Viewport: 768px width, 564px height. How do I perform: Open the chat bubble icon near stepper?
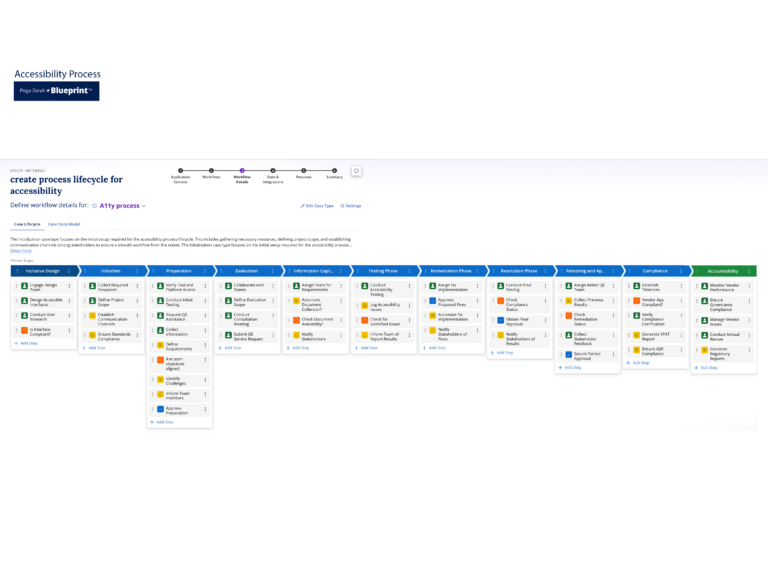(x=356, y=171)
